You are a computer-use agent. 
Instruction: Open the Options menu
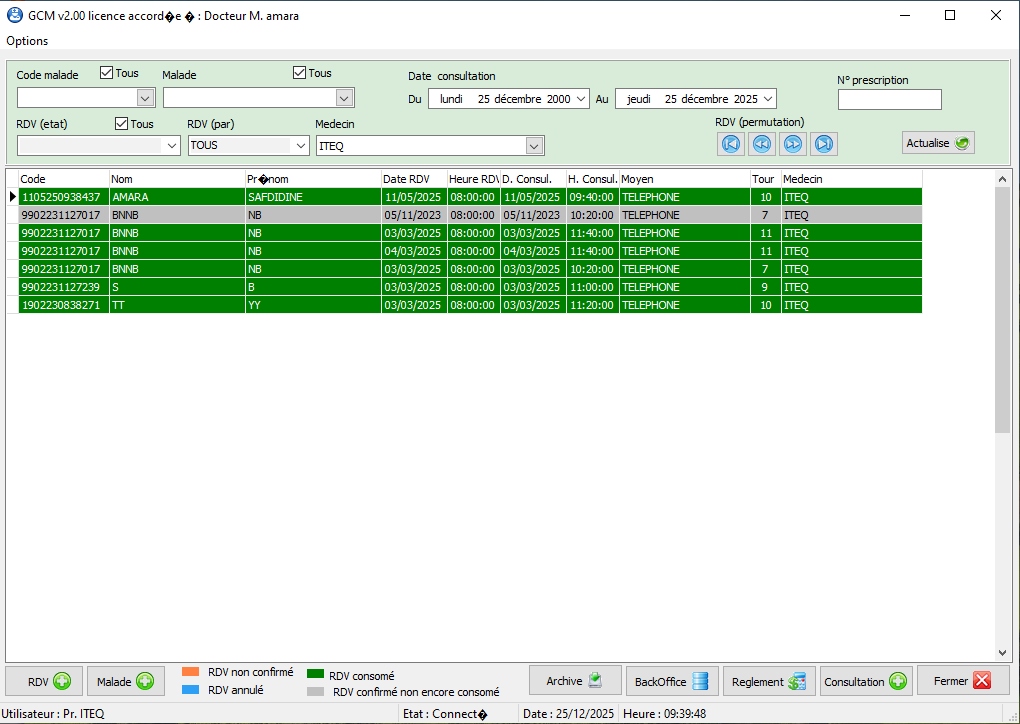(x=27, y=41)
